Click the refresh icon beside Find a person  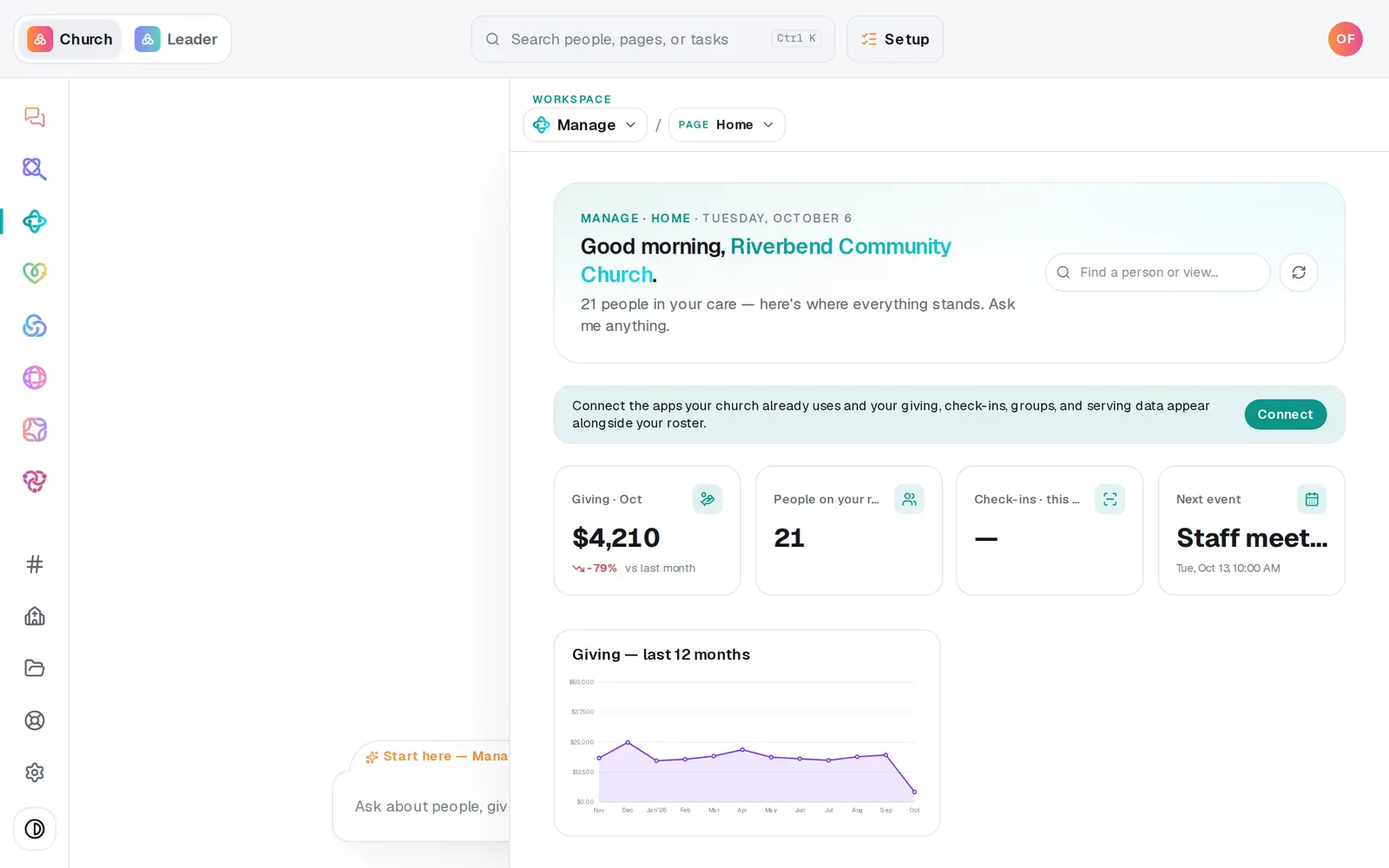pos(1299,273)
